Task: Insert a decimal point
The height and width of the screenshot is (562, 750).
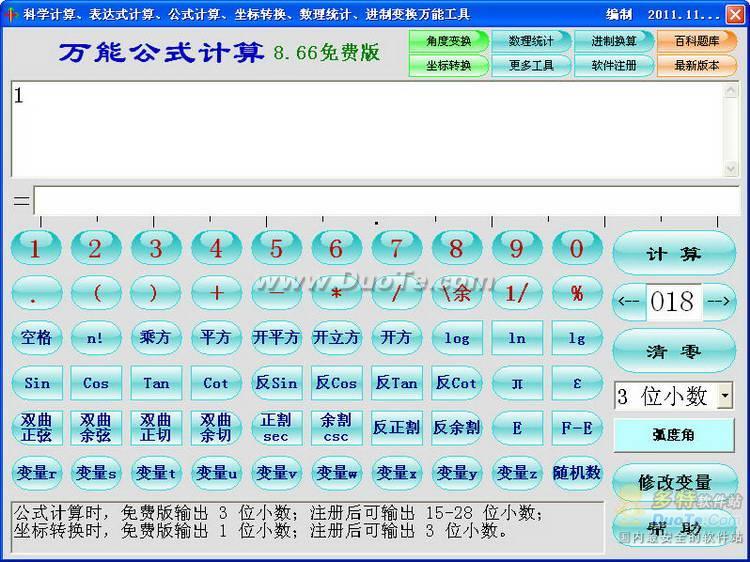Action: click(36, 293)
